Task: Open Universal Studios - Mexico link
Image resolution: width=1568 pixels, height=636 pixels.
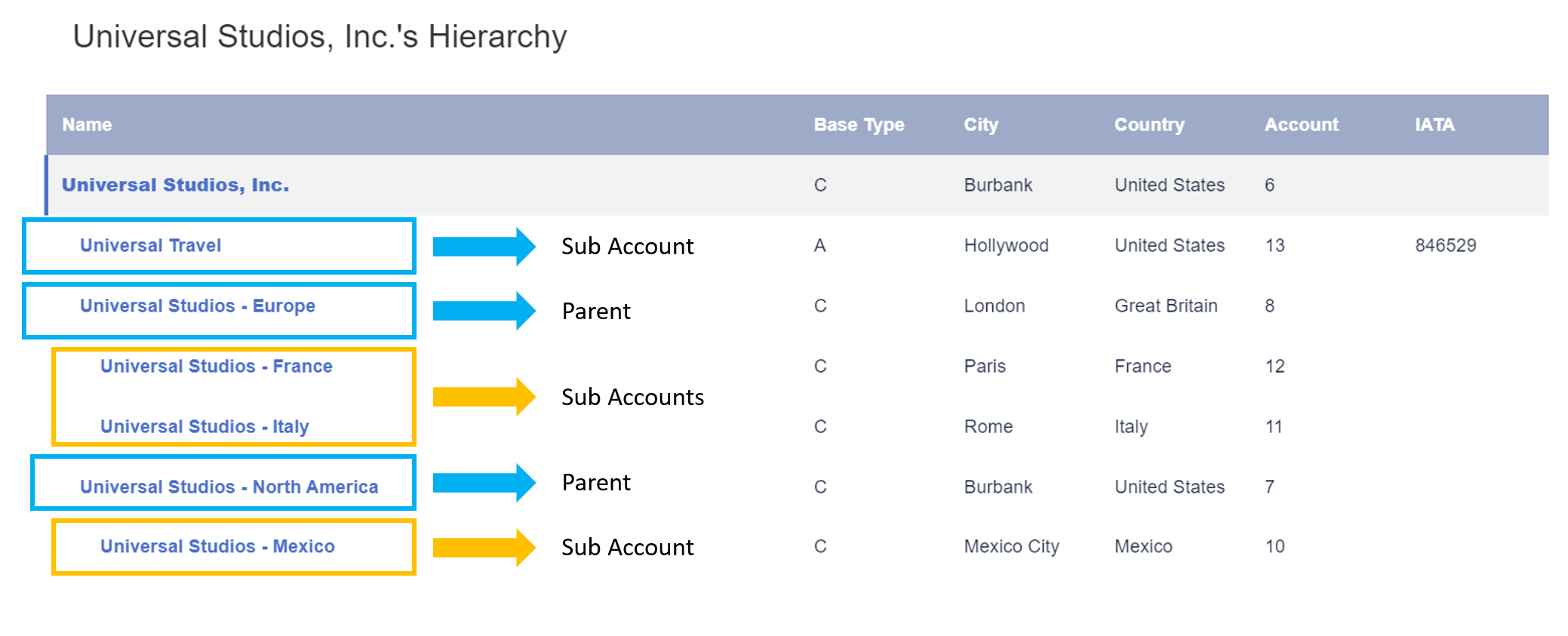Action: tap(217, 546)
